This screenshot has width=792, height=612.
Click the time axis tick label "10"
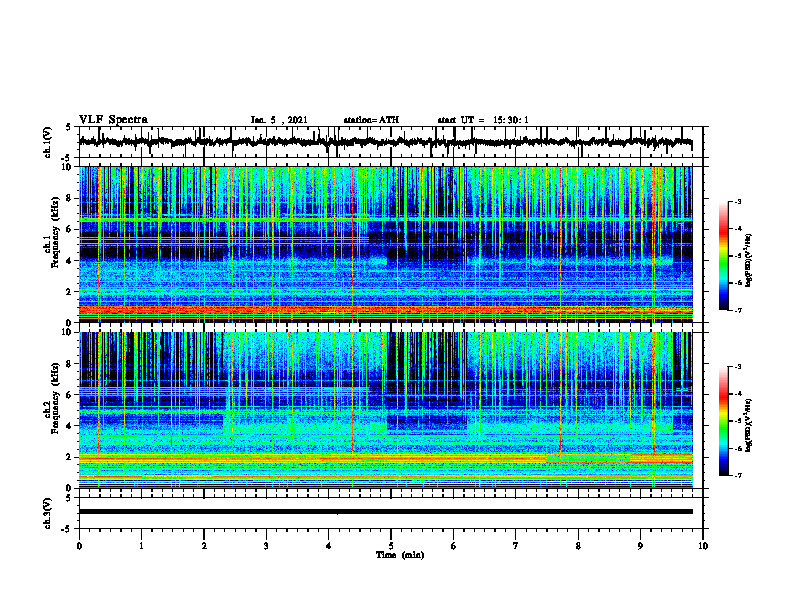pyautogui.click(x=703, y=546)
